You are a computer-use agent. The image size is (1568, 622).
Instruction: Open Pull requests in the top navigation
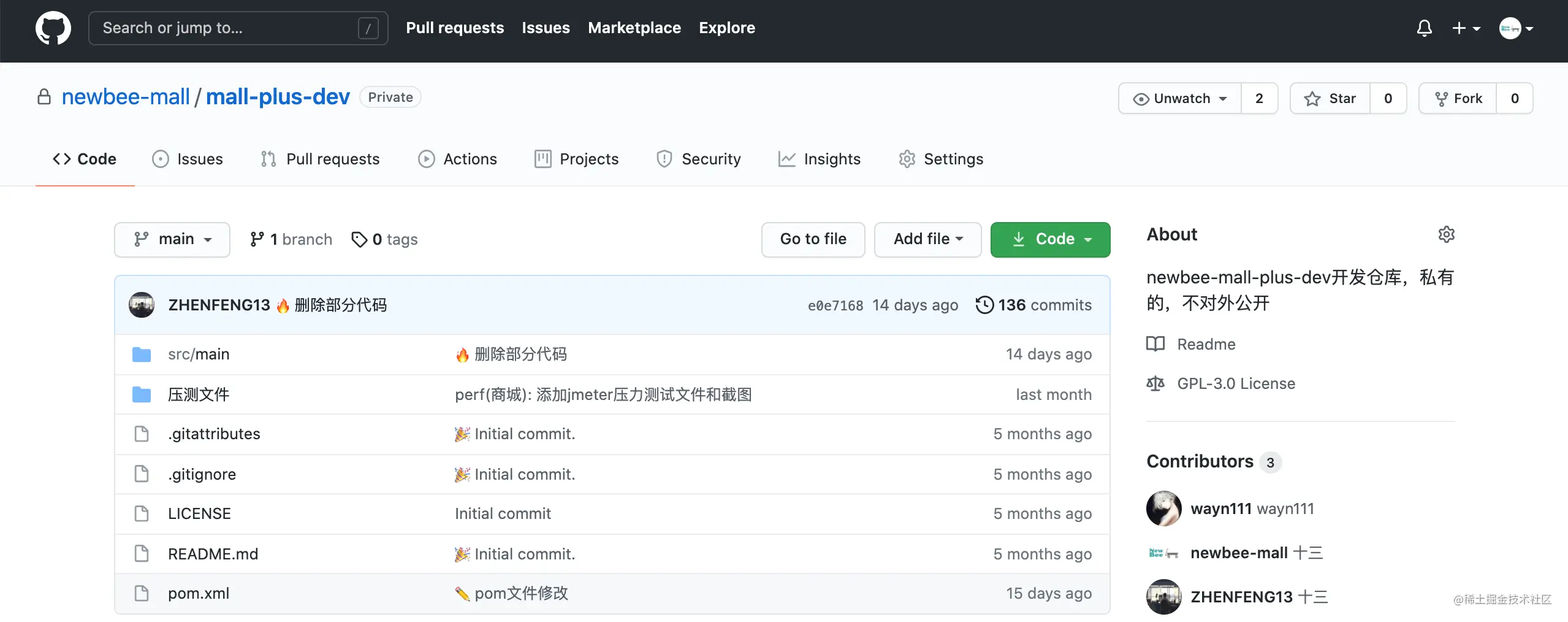click(x=455, y=28)
